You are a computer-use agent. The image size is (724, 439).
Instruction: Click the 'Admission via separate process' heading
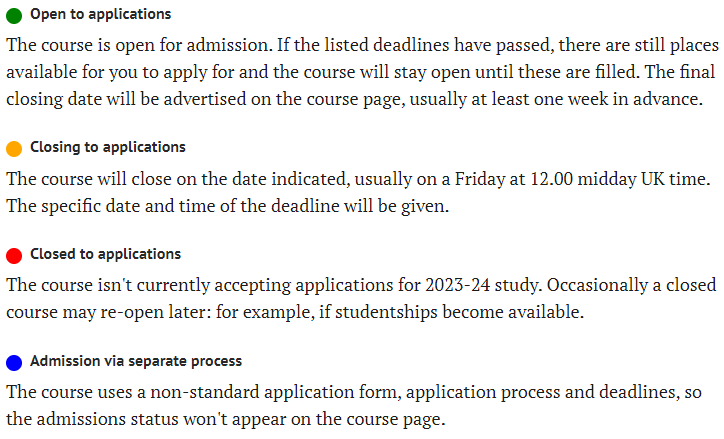[136, 361]
